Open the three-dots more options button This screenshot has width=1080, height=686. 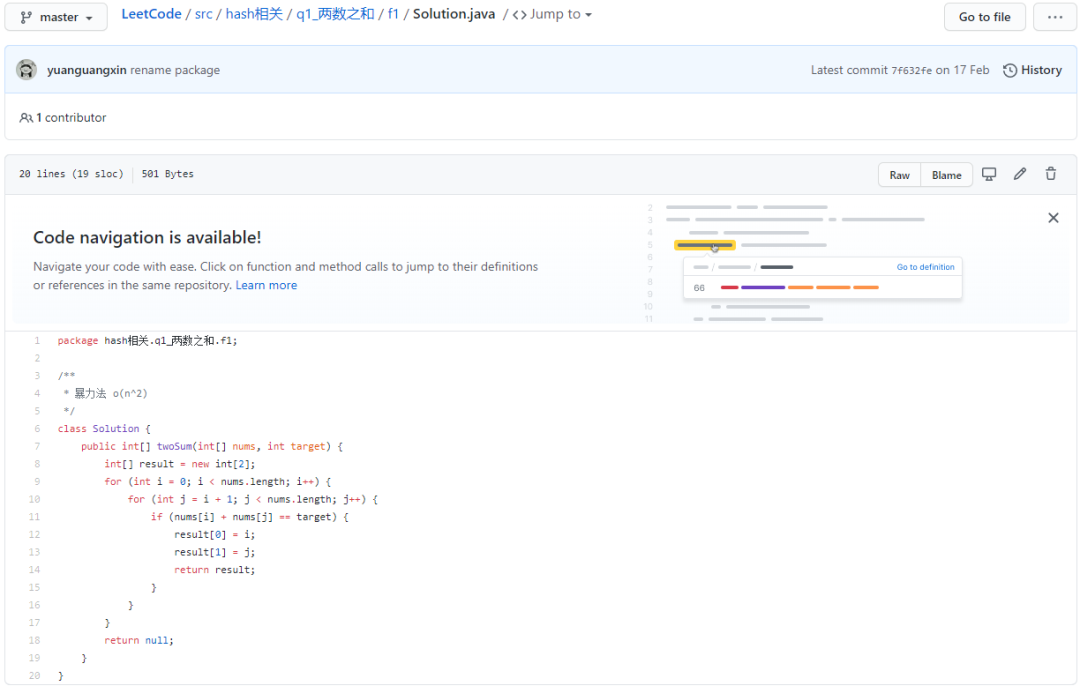tap(1055, 17)
